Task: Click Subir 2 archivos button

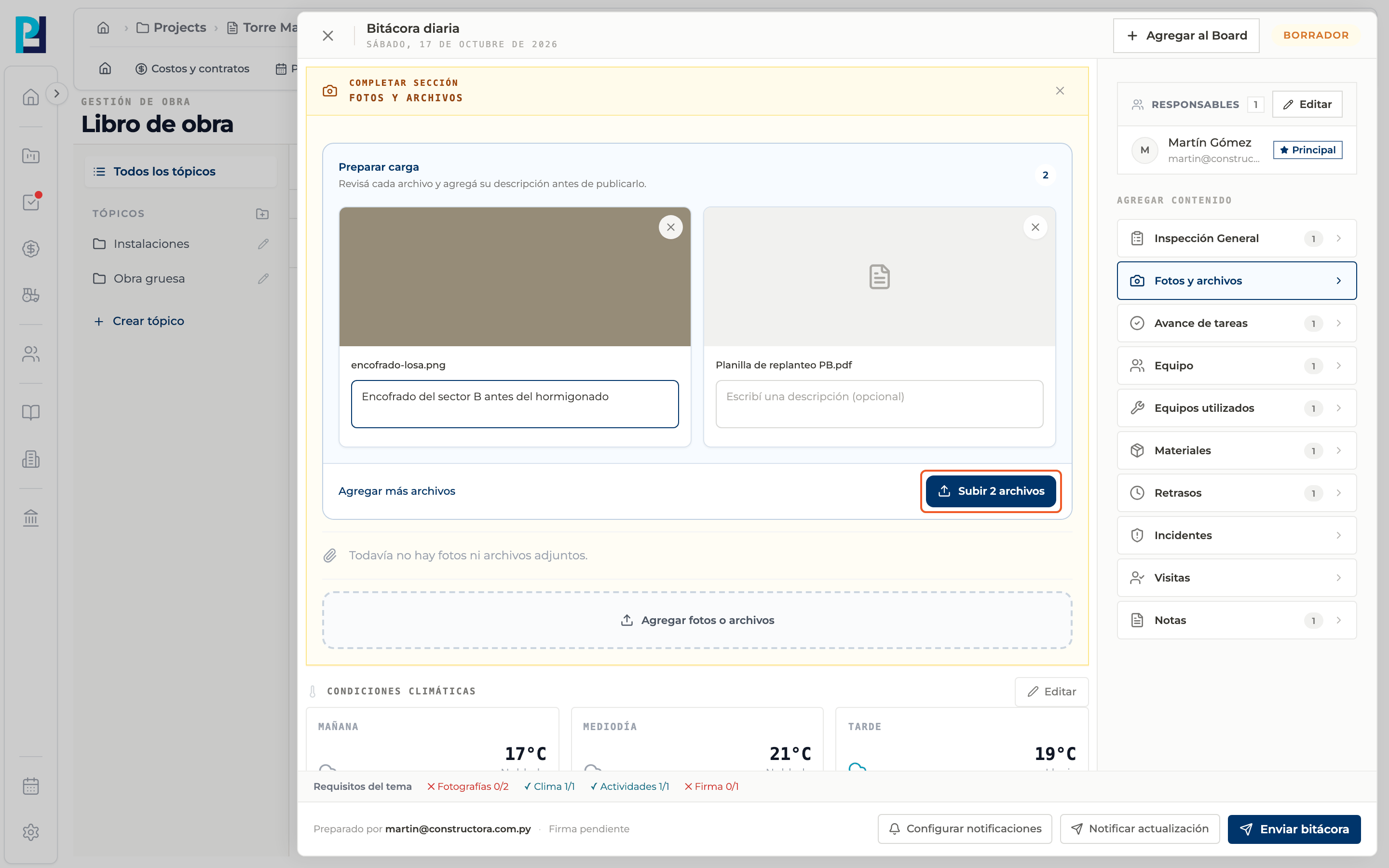Action: tap(991, 491)
